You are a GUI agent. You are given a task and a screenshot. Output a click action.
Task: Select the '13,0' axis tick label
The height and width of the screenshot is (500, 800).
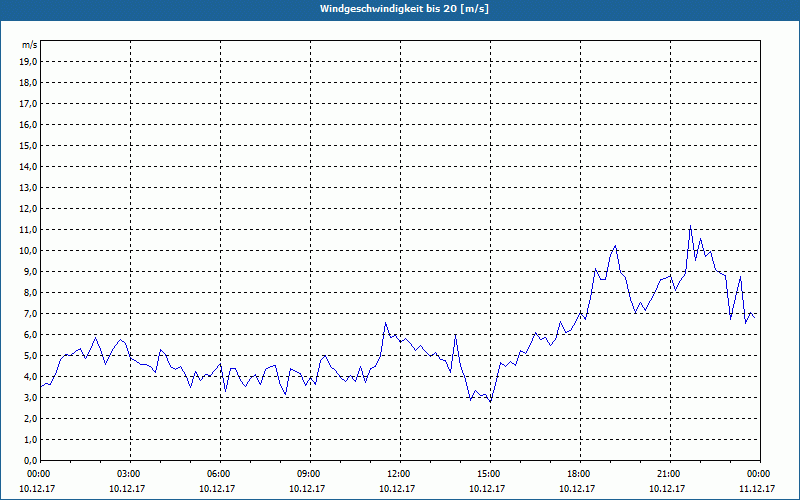click(x=29, y=187)
